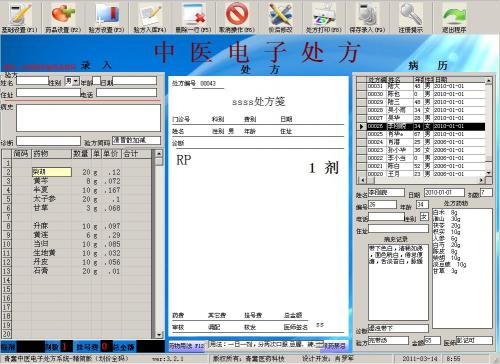Select drug 黄芩 in row 3
The image size is (500, 364).
point(41,181)
